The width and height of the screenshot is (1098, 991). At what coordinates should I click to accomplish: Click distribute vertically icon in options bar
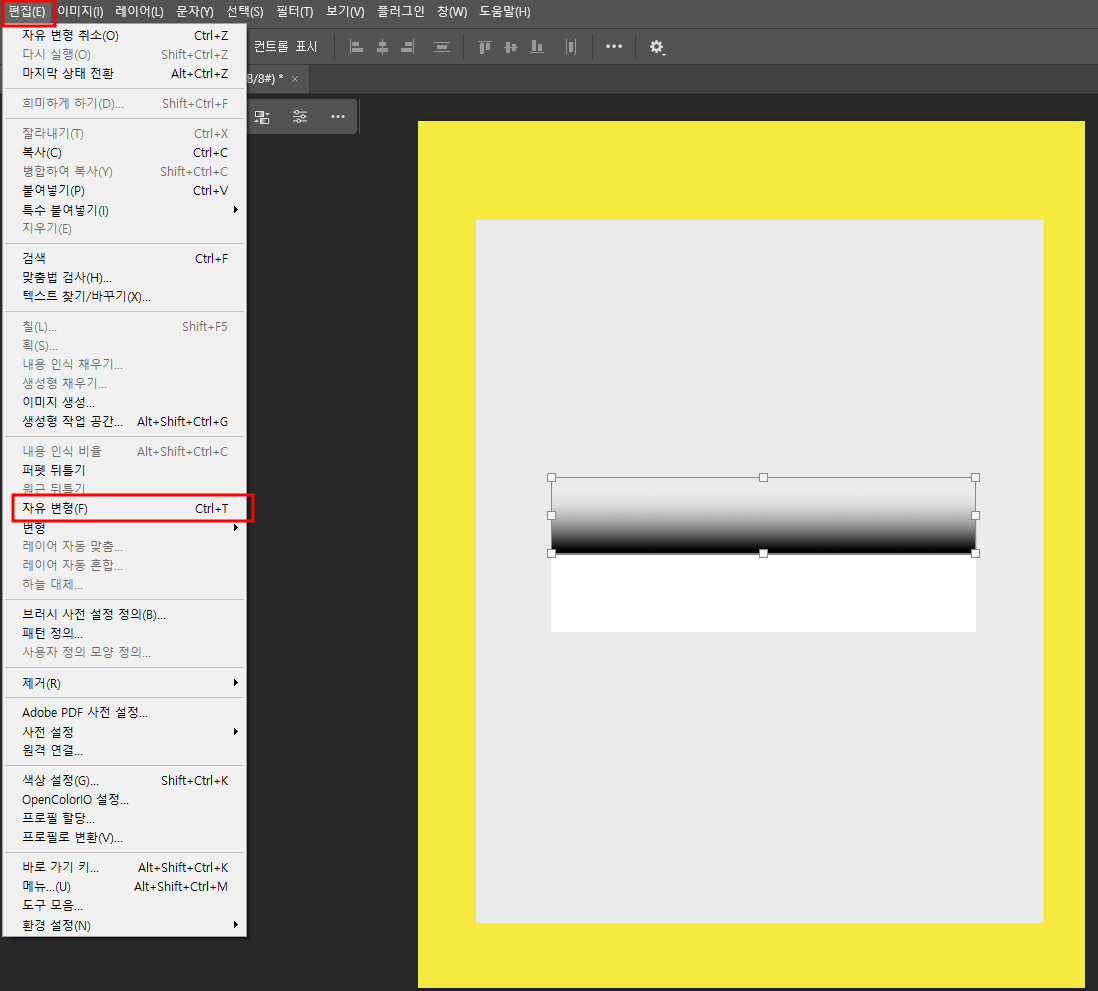click(442, 47)
